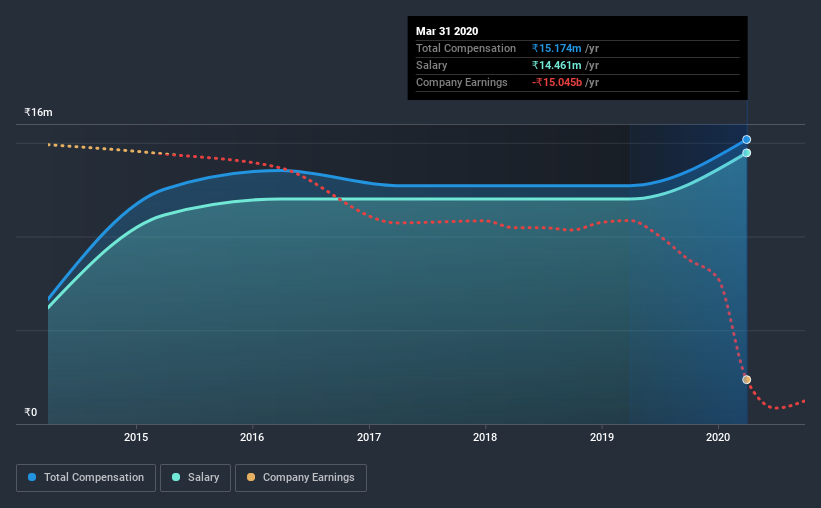Click the blue dot in Total Compensation legend
The height and width of the screenshot is (508, 821).
coord(32,477)
